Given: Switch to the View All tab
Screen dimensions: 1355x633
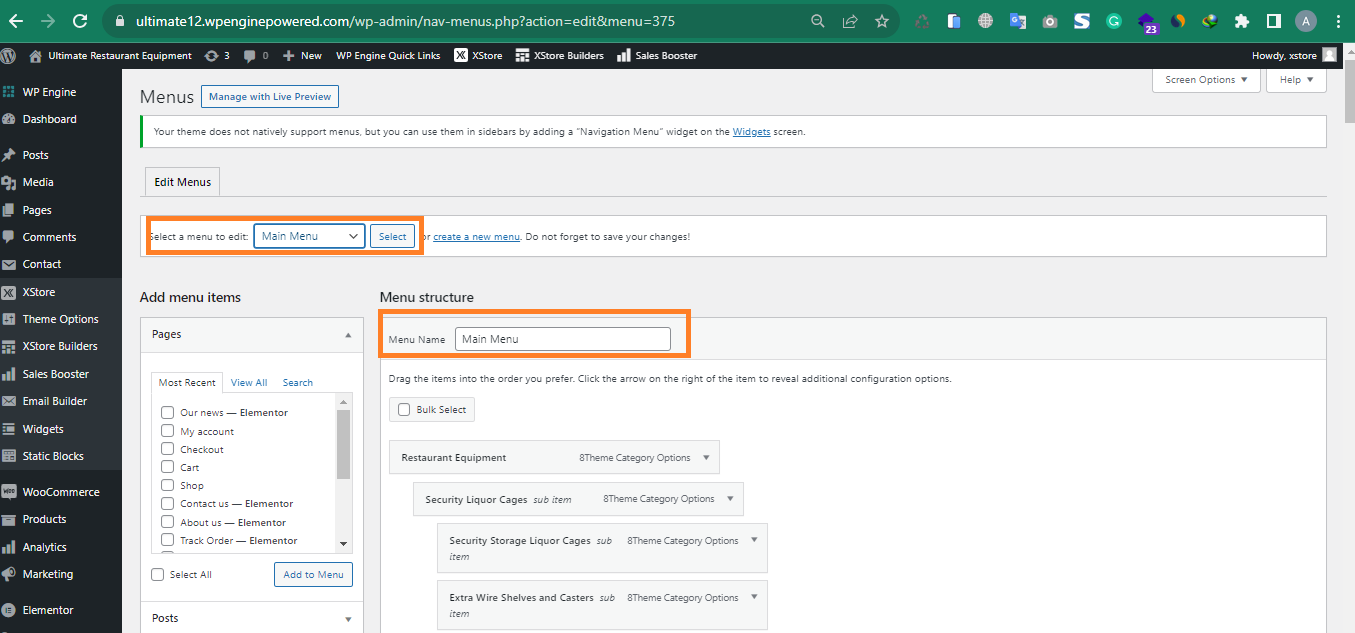Looking at the screenshot, I should 249,382.
